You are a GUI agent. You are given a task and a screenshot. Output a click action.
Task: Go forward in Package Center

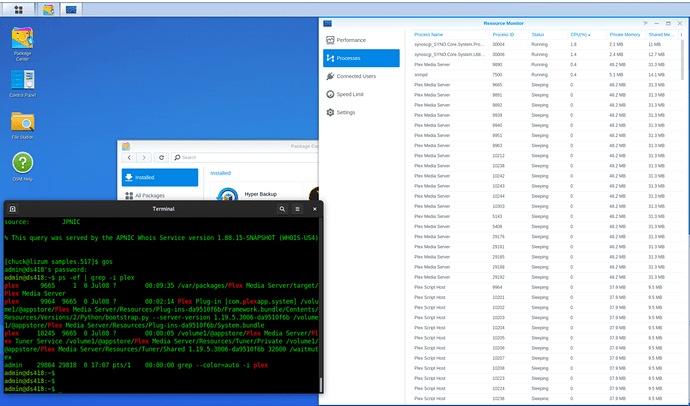pyautogui.click(x=144, y=157)
